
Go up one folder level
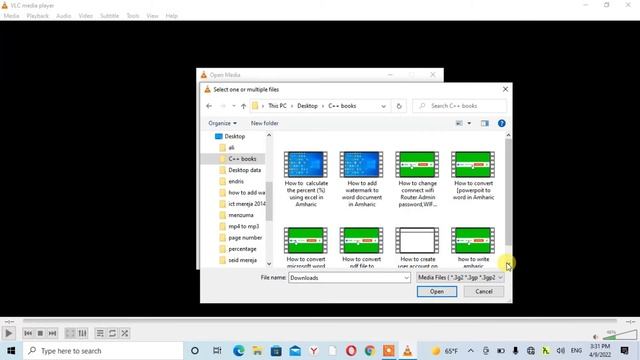tap(243, 106)
